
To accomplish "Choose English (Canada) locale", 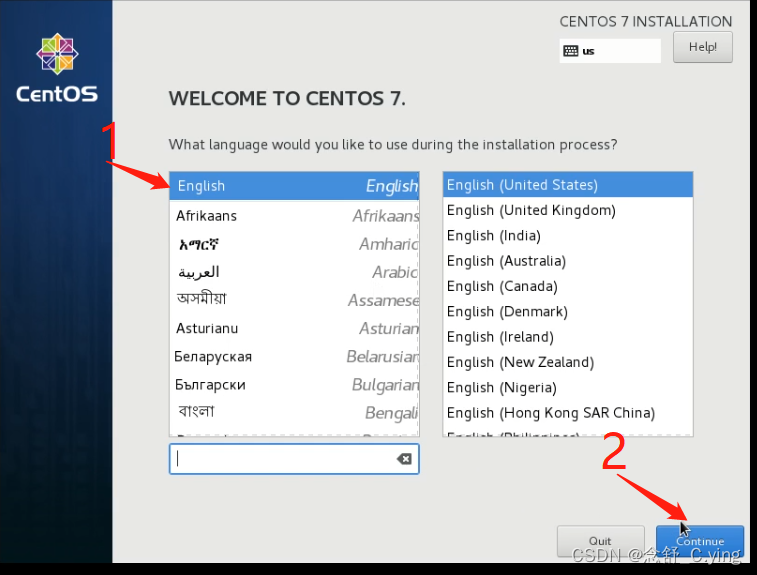I will 568,286.
